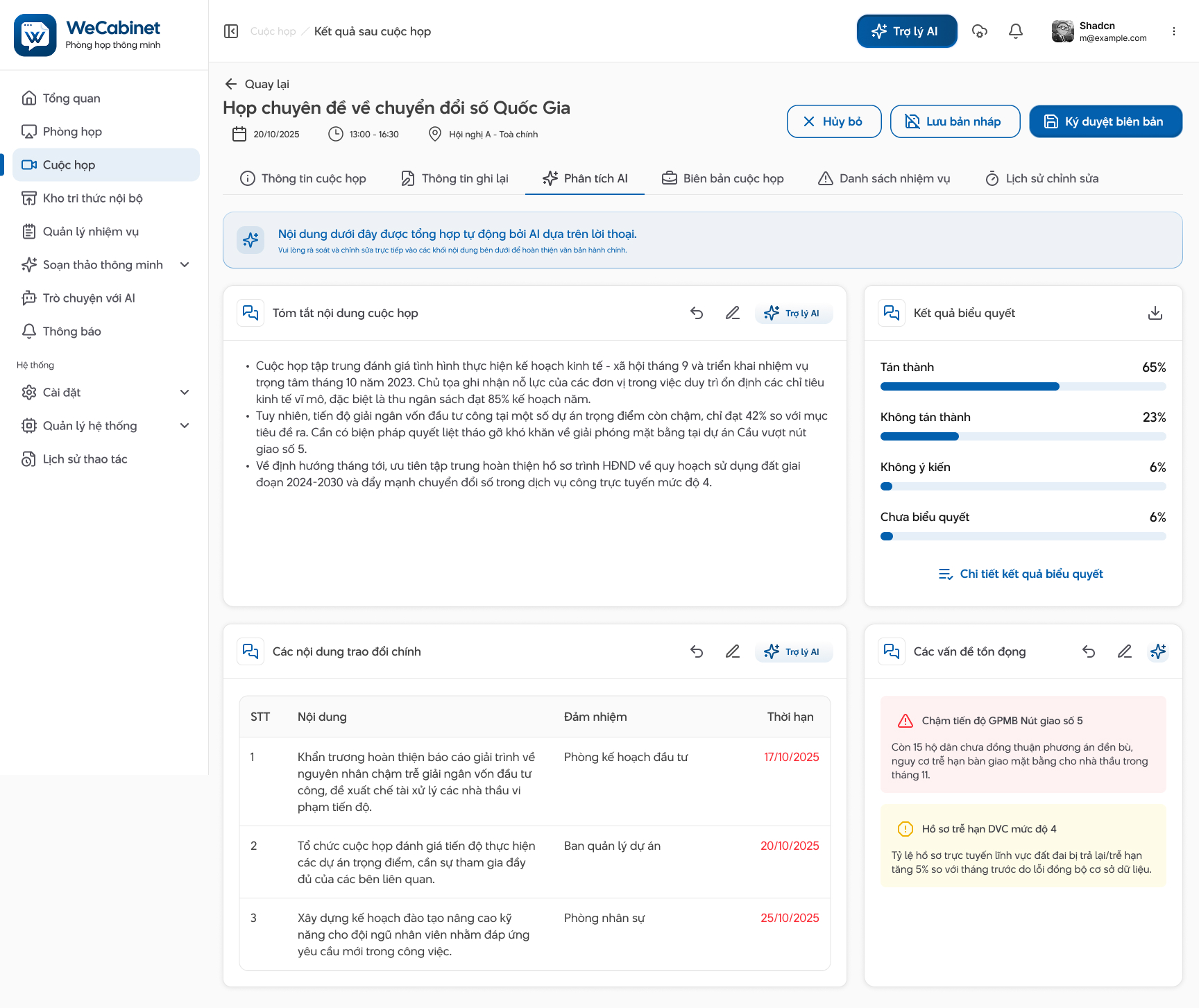Switch to the Biên bản cuộc họp tab
This screenshot has width=1199, height=1008.
tap(723, 178)
